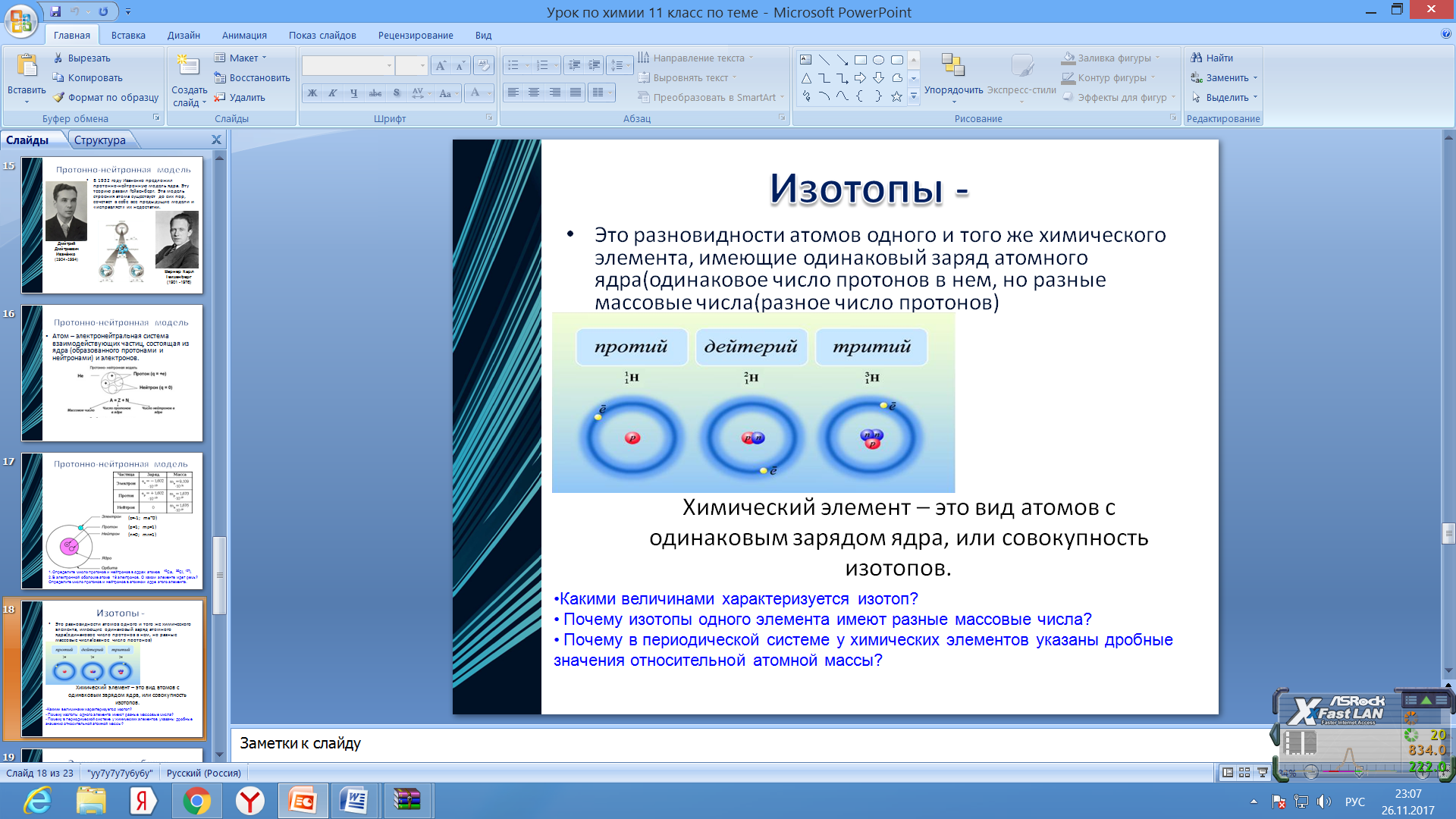Switch to the Структура outline tab

click(x=100, y=140)
